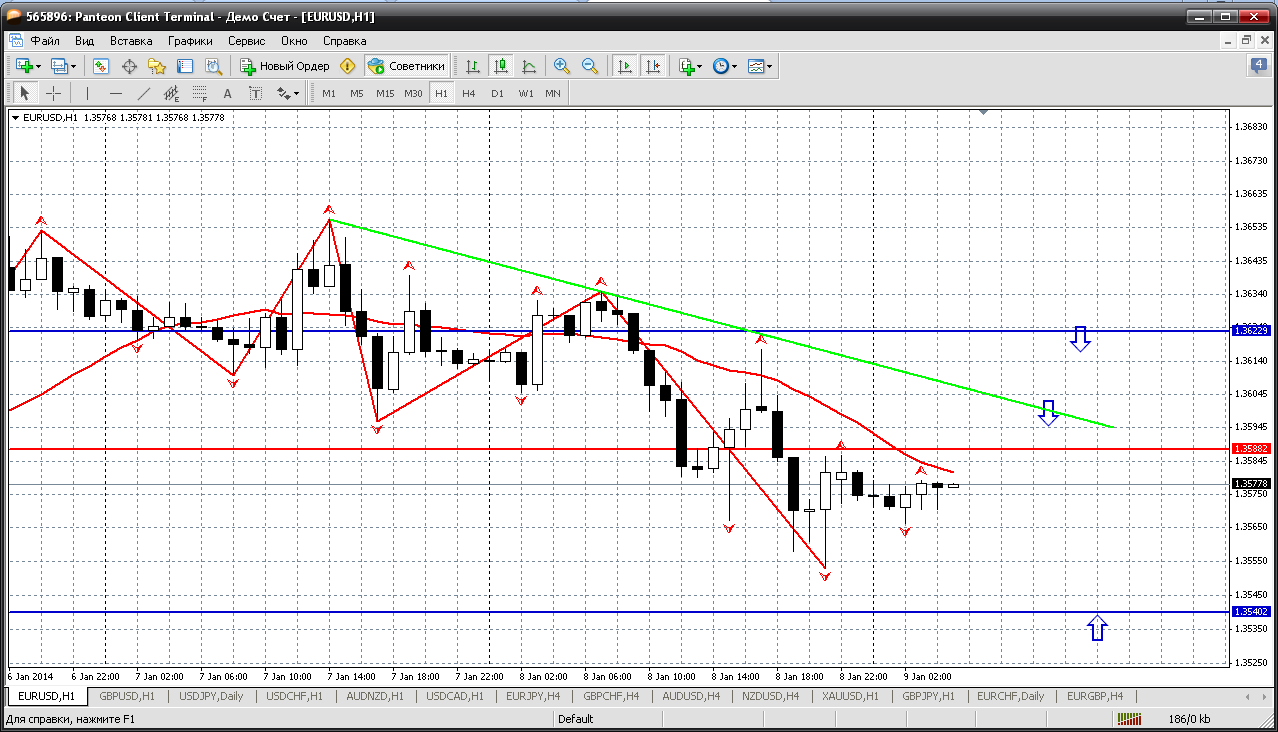Click the application icon left of Файл
The image size is (1278, 732).
[x=16, y=41]
